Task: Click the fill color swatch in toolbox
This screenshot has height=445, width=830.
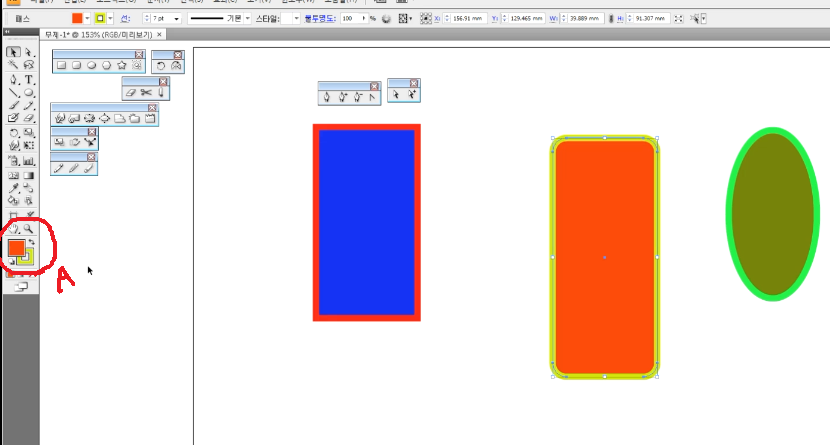Action: (16, 248)
